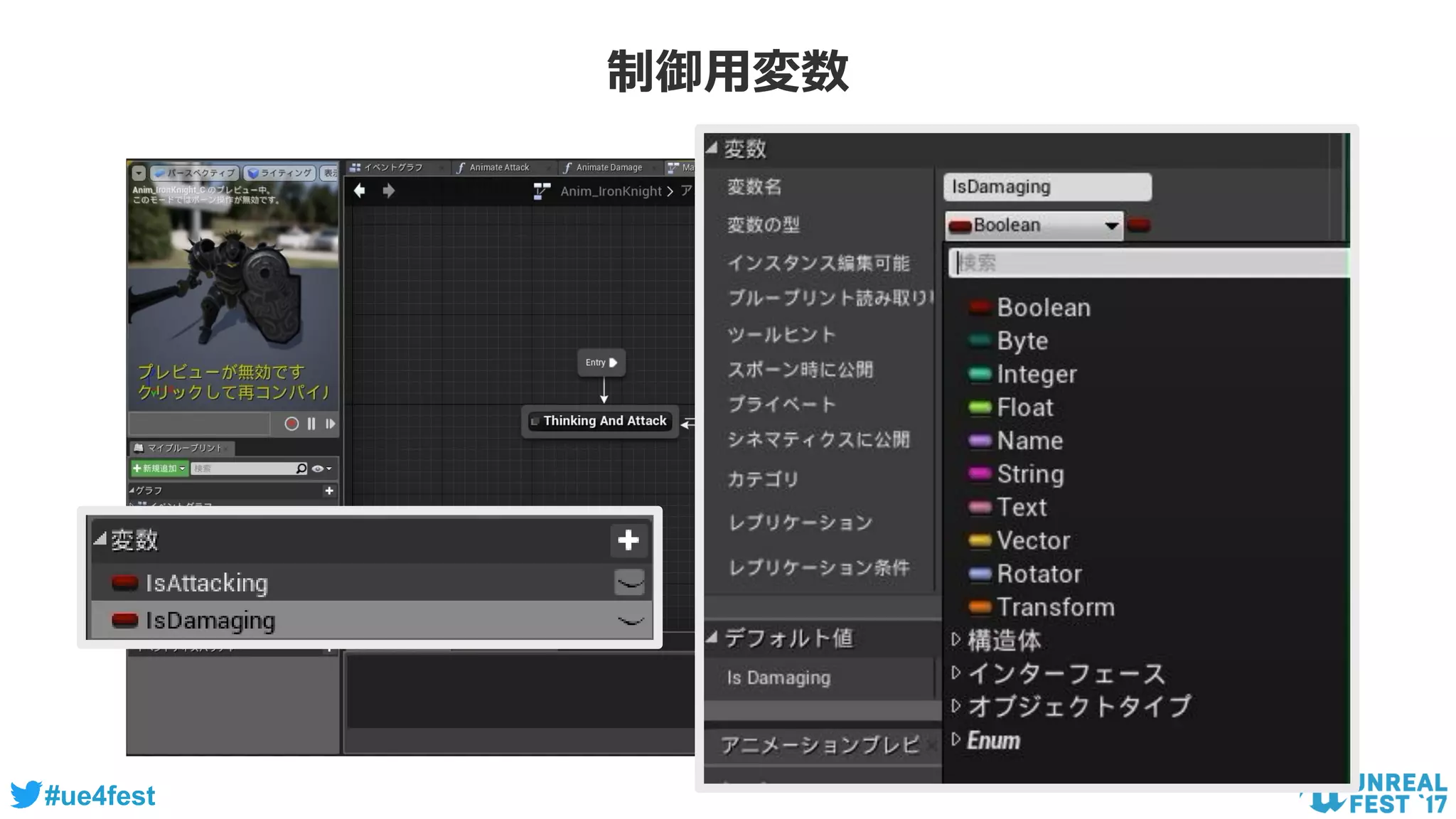Pause the animation preview playback
This screenshot has height=819, width=1456.
(x=311, y=424)
